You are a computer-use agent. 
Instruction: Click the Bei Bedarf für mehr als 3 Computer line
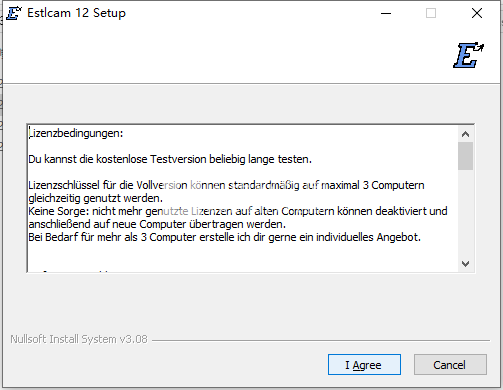[225, 237]
